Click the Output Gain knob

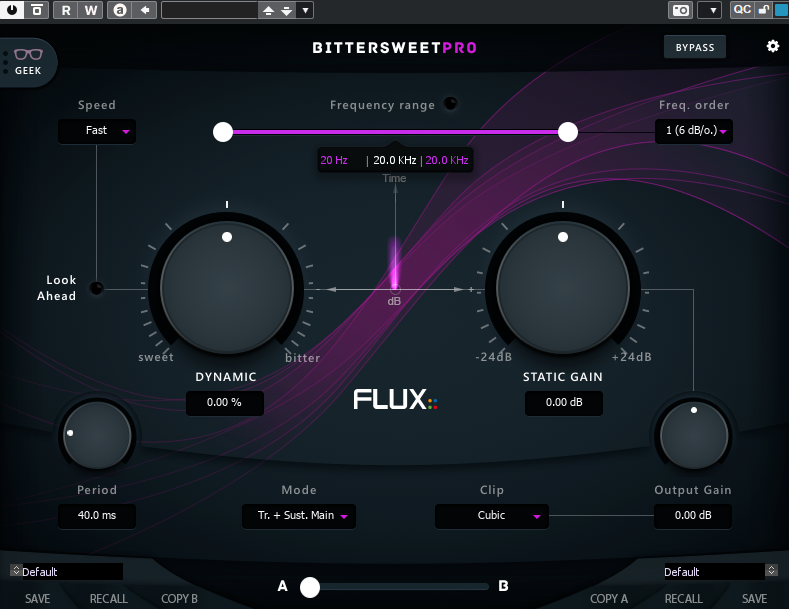coord(693,435)
